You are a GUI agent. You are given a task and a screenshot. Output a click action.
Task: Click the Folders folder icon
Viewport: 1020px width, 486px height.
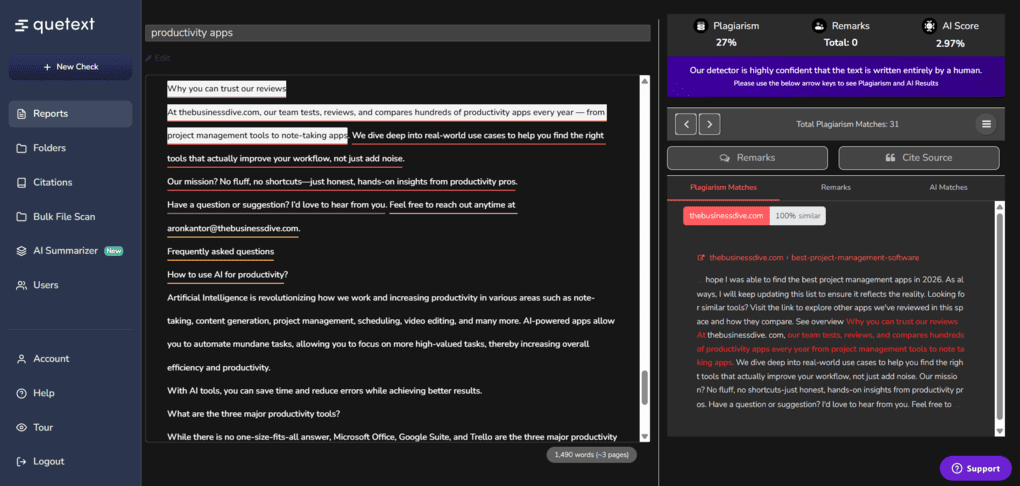pos(21,148)
